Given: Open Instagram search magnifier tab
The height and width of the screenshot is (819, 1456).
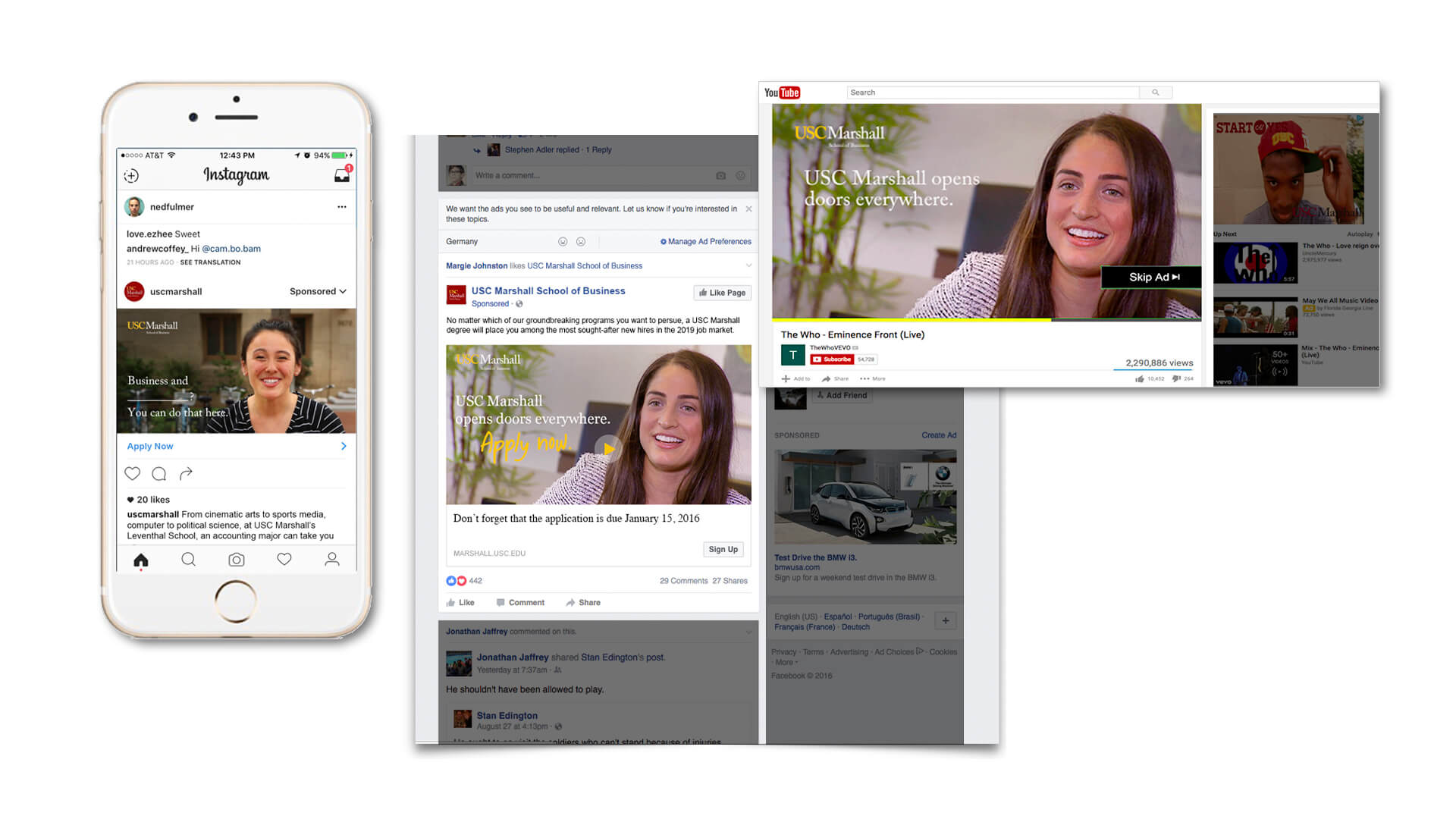Looking at the screenshot, I should point(189,560).
